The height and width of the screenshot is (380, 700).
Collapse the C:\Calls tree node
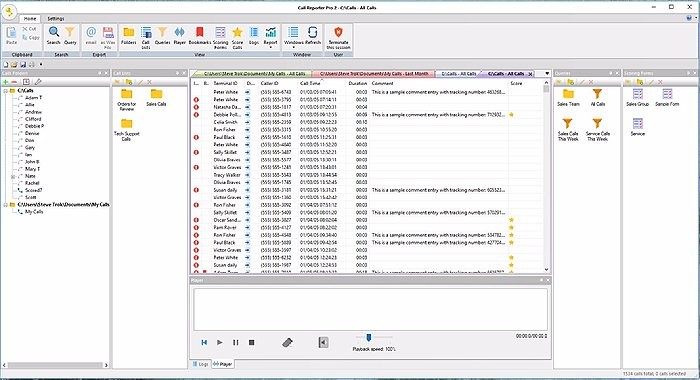(x=5, y=91)
